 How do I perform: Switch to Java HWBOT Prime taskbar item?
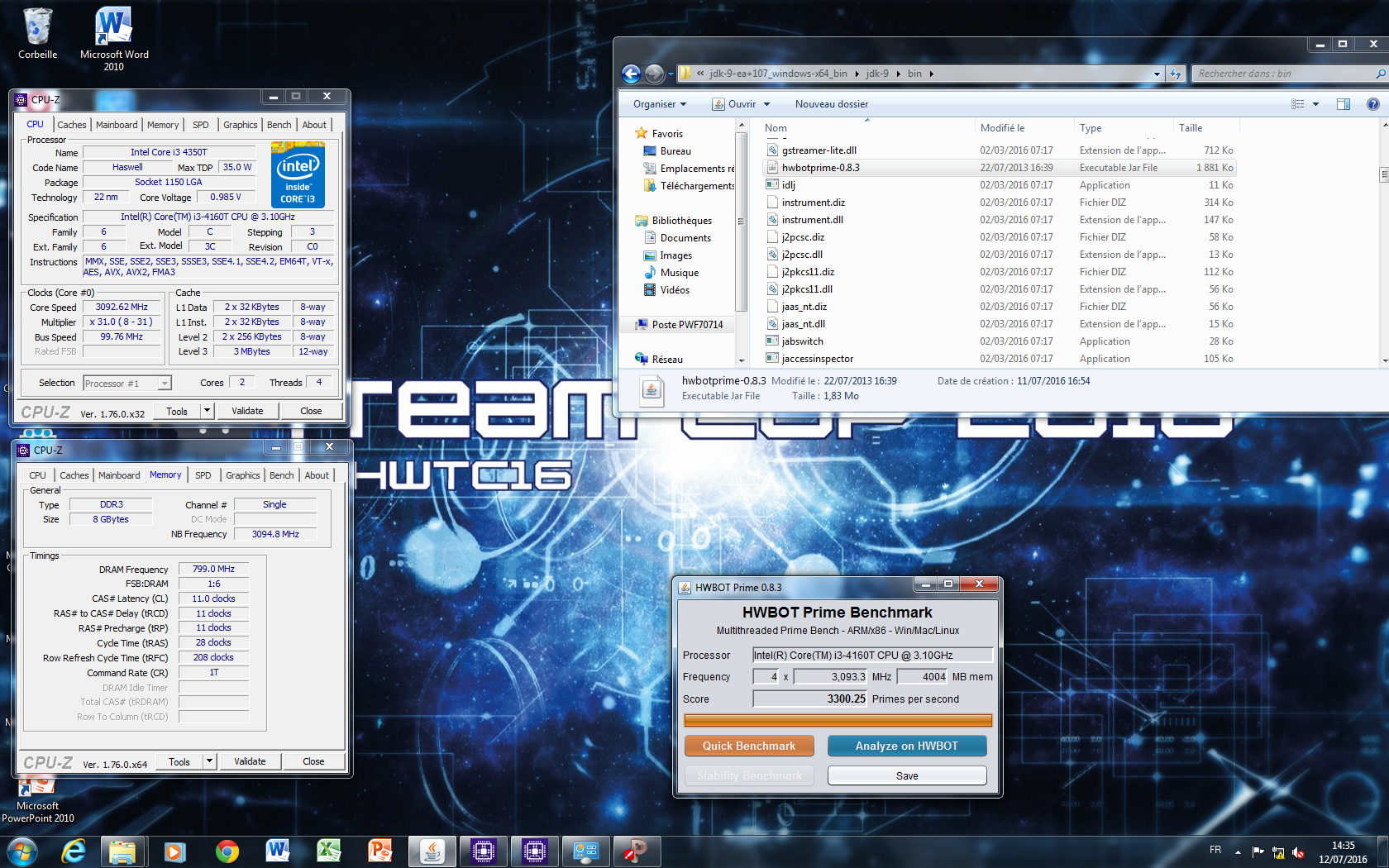[x=432, y=851]
